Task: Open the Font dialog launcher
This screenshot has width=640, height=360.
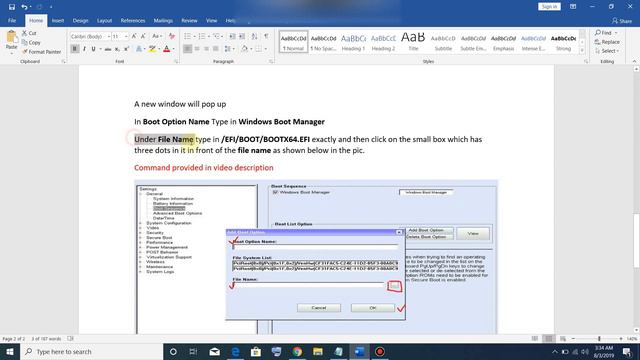Action: click(176, 62)
